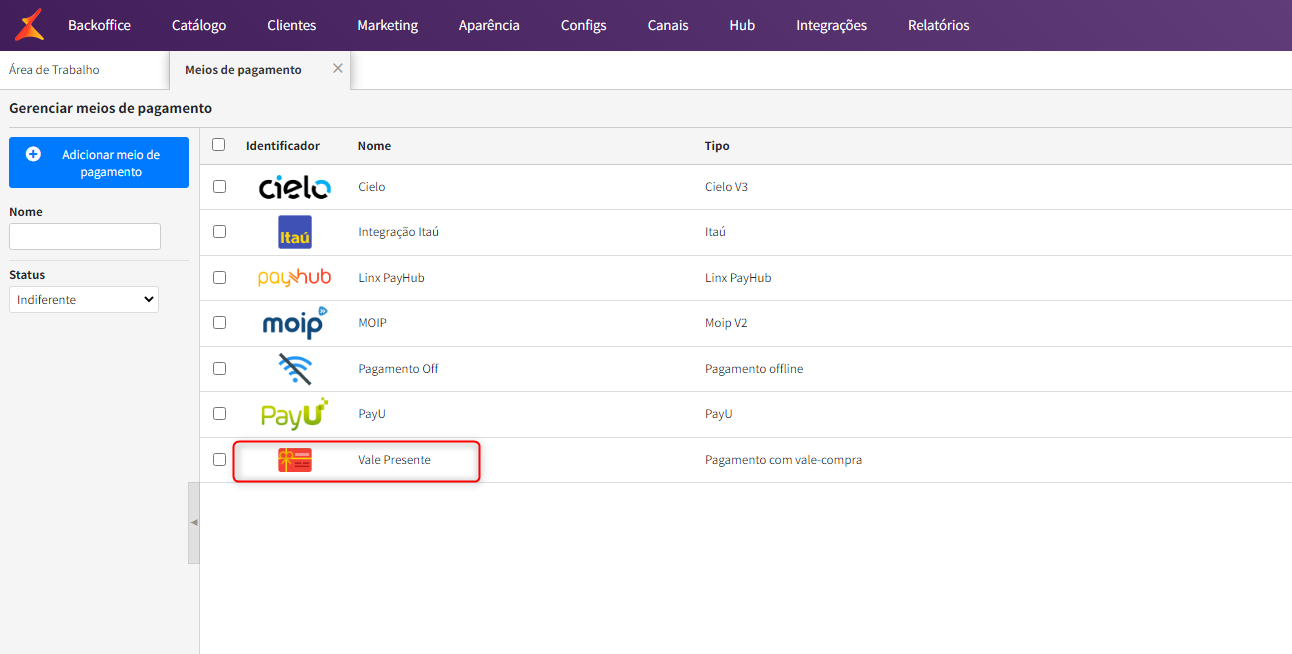Open the Marketing menu
The width and height of the screenshot is (1292, 654).
click(388, 25)
